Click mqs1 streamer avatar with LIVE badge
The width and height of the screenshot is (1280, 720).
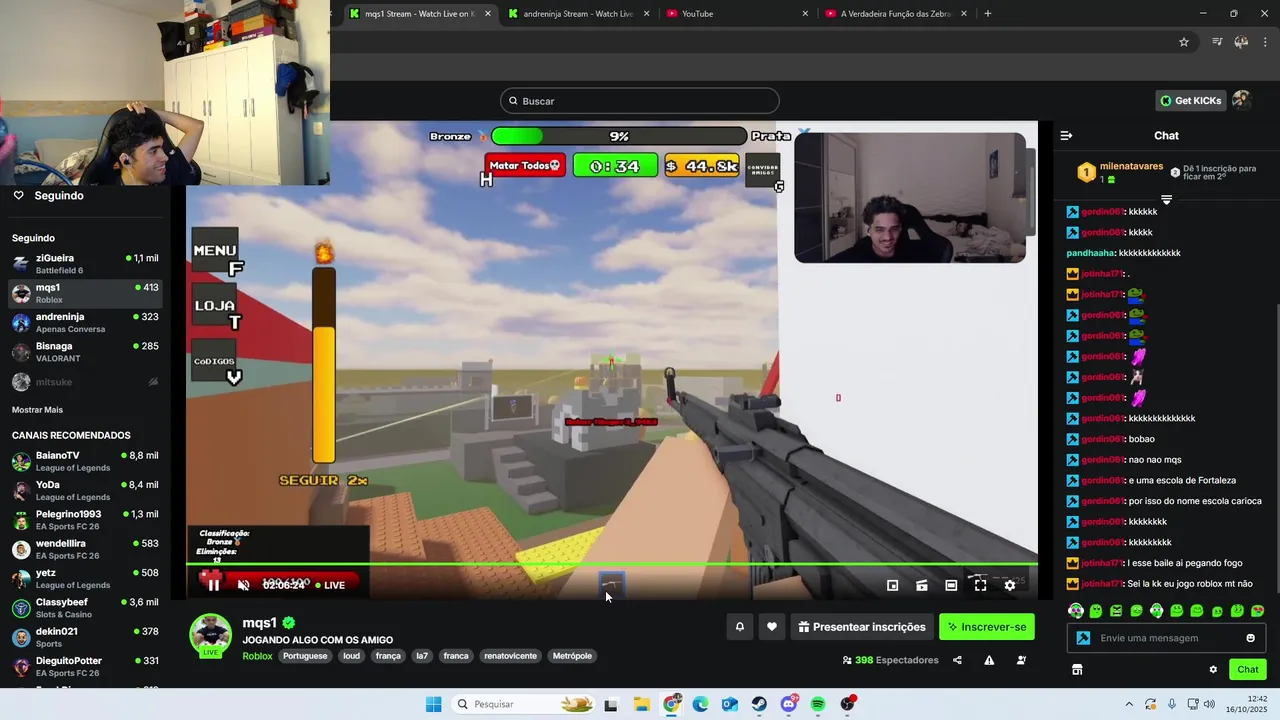[210, 636]
